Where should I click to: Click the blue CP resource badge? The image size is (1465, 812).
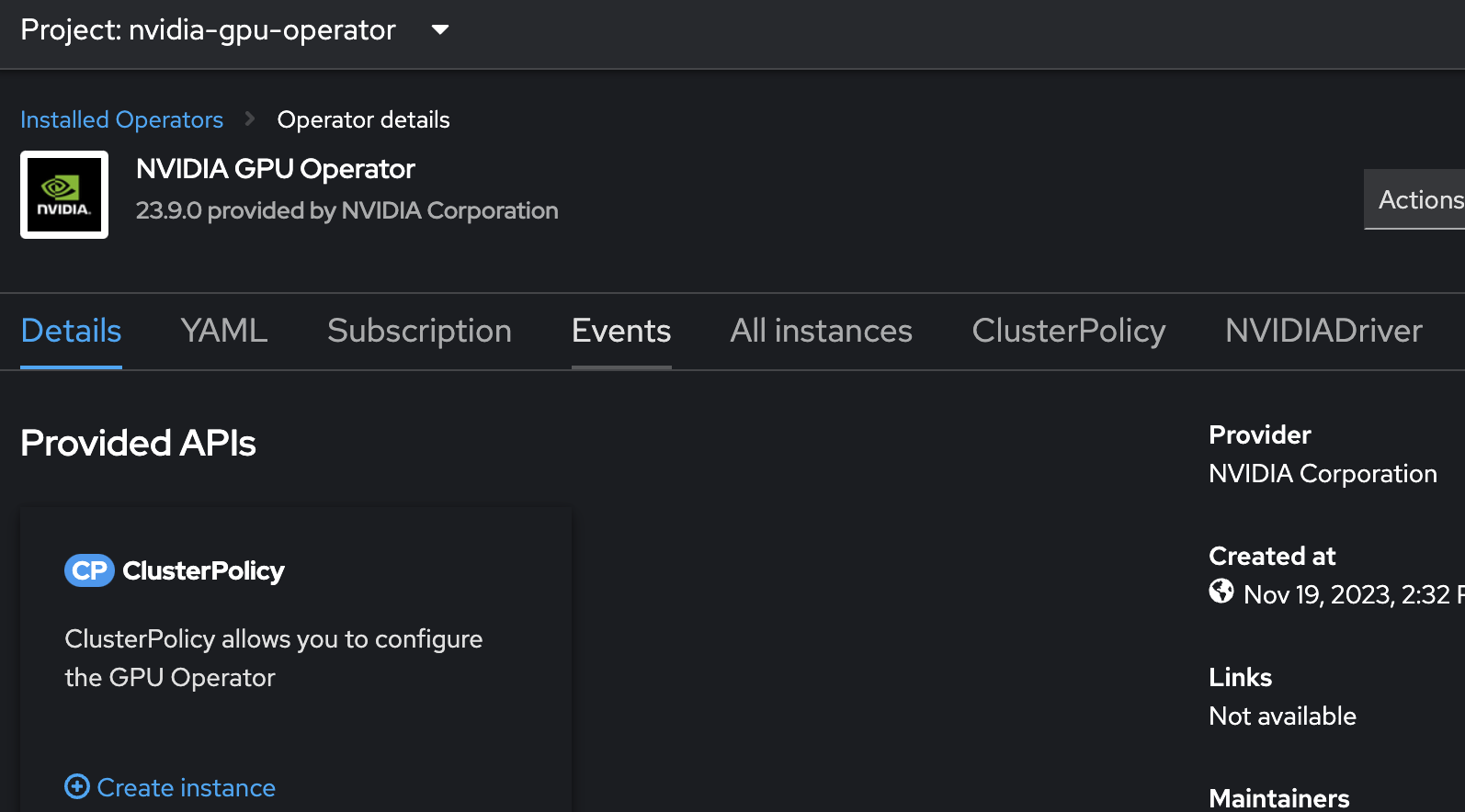point(89,570)
